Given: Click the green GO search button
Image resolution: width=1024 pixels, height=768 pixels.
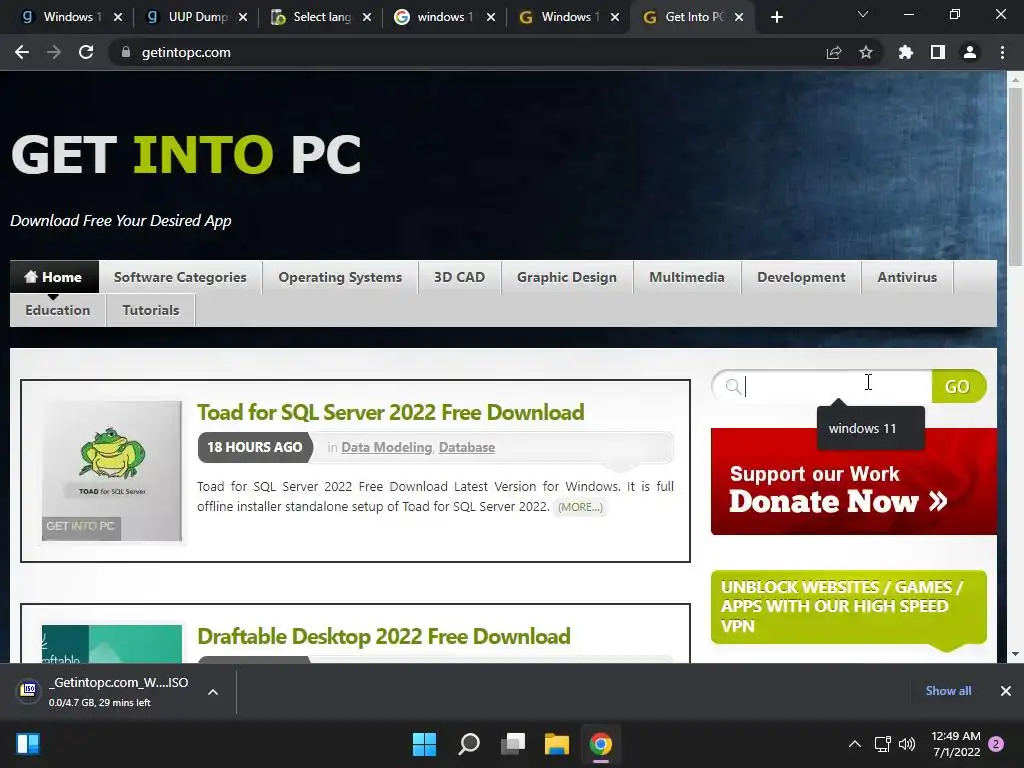Looking at the screenshot, I should tap(958, 387).
